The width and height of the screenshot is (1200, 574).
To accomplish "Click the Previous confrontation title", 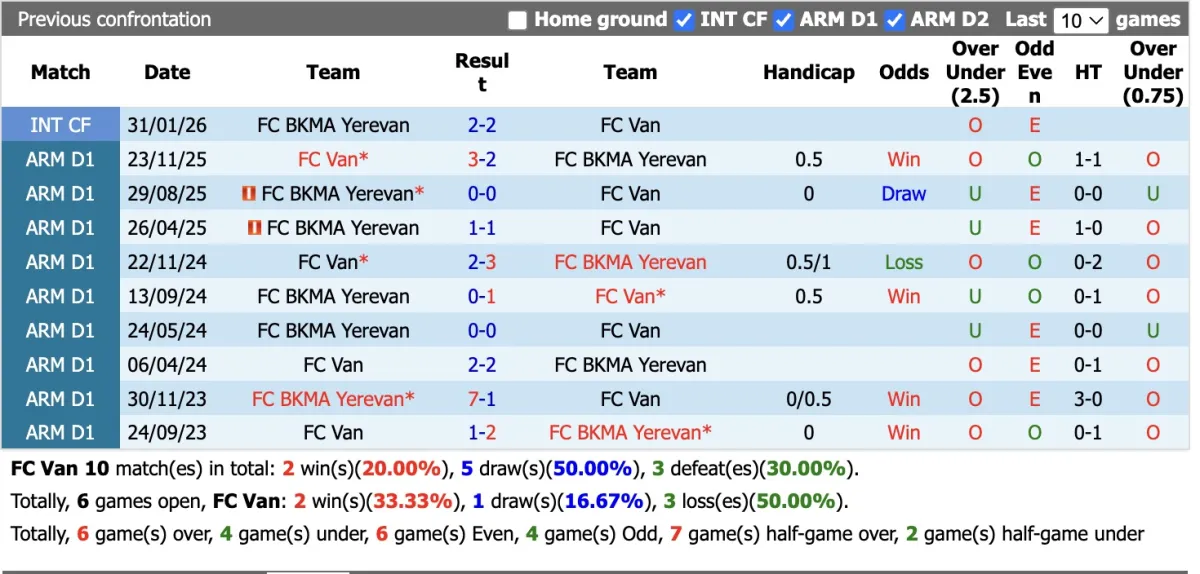I will click(x=114, y=19).
